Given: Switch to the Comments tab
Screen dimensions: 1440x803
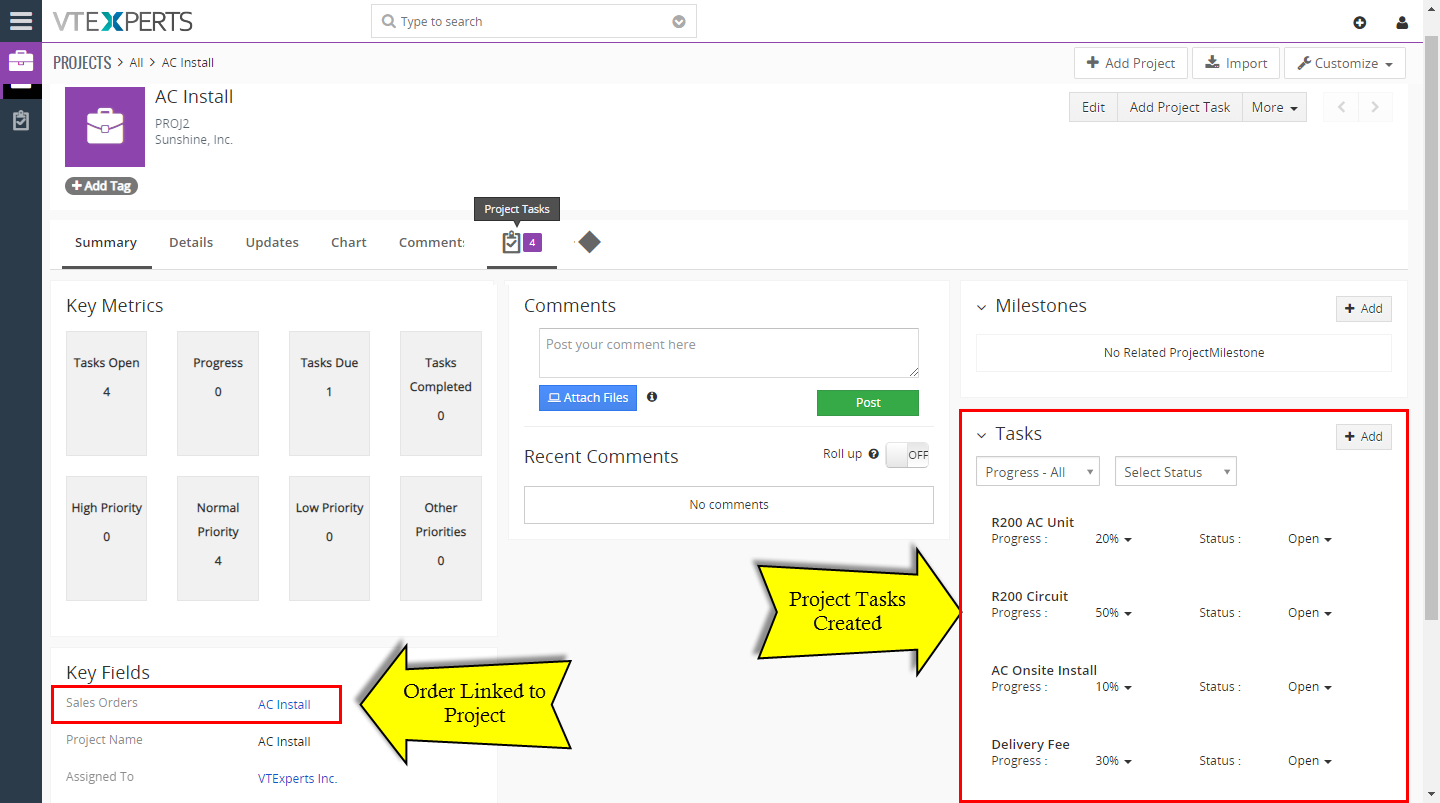Looking at the screenshot, I should click(x=432, y=243).
